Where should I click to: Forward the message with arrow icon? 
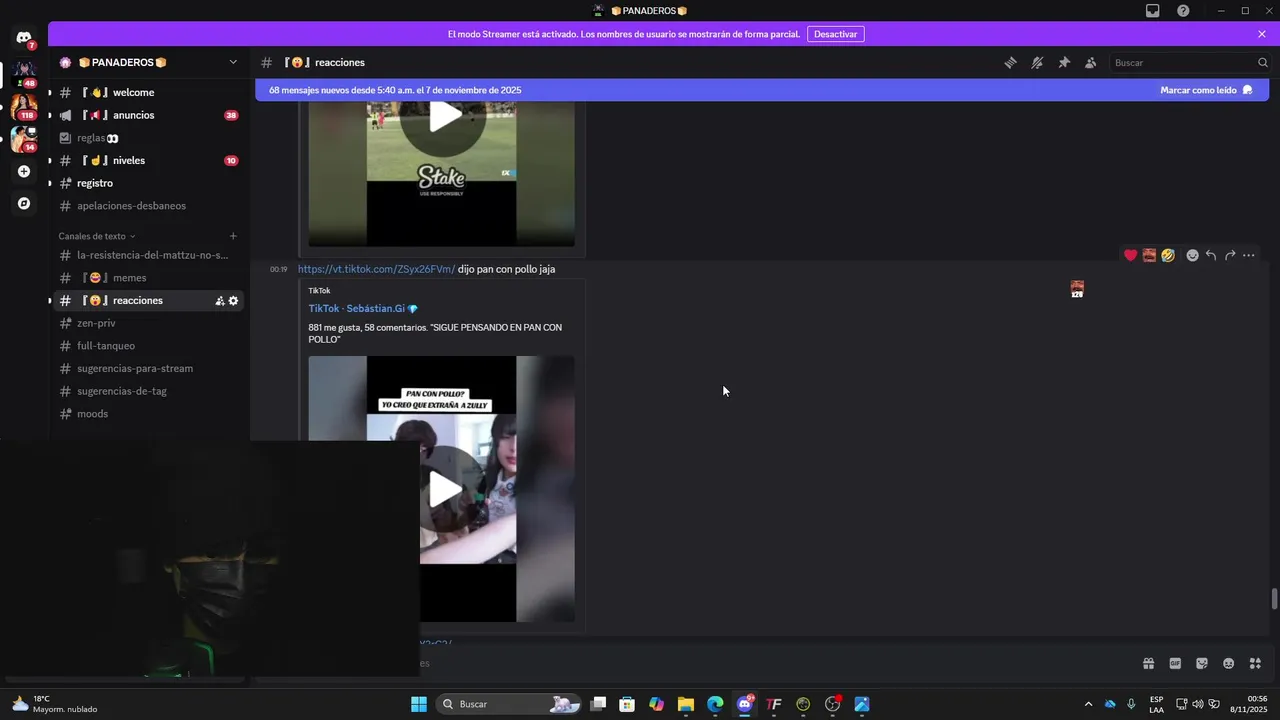click(x=1230, y=255)
